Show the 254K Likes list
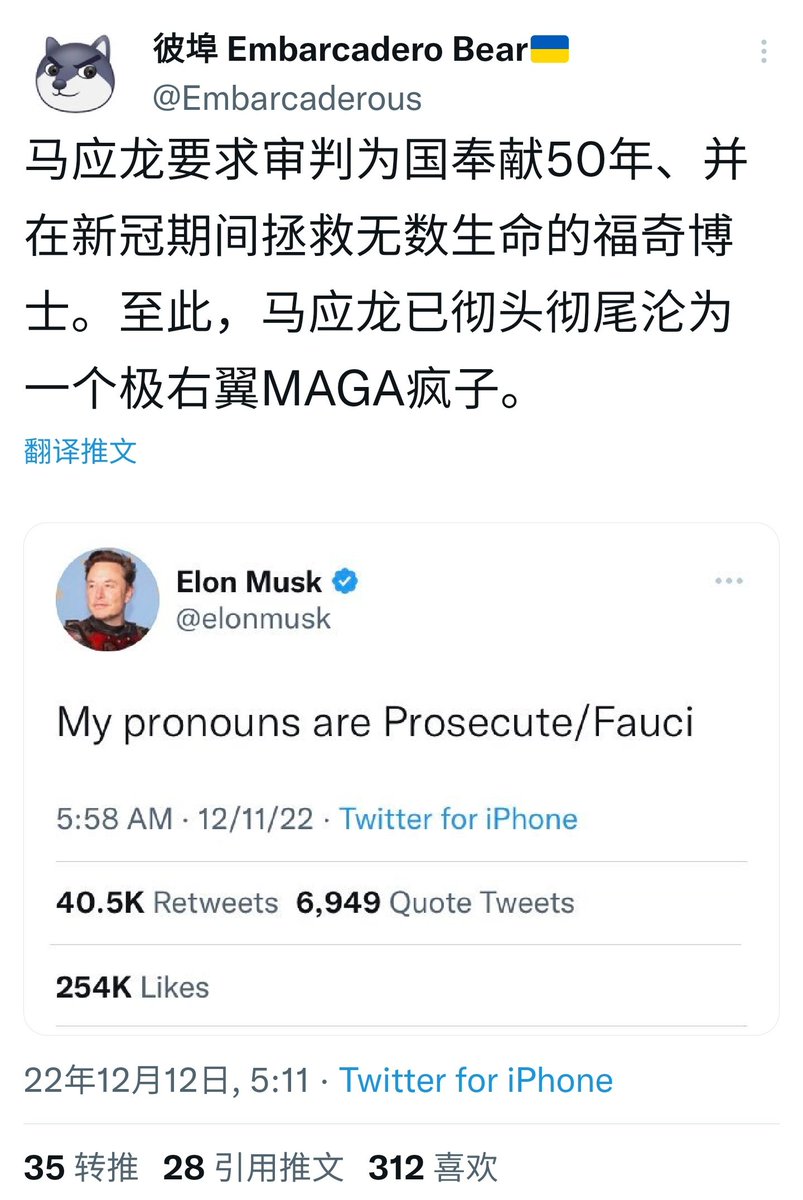The width and height of the screenshot is (803, 1200). click(132, 987)
